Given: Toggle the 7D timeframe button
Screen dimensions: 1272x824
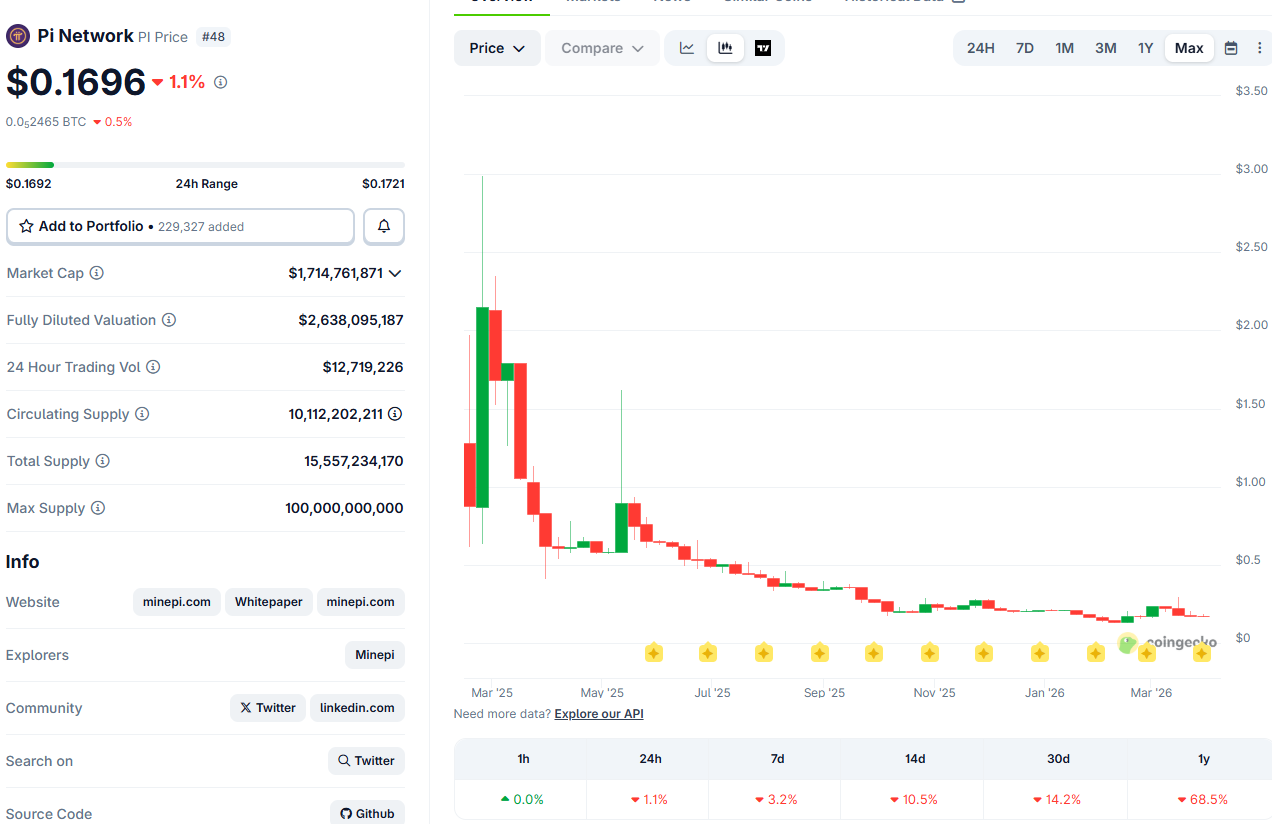Looking at the screenshot, I should pos(1024,47).
